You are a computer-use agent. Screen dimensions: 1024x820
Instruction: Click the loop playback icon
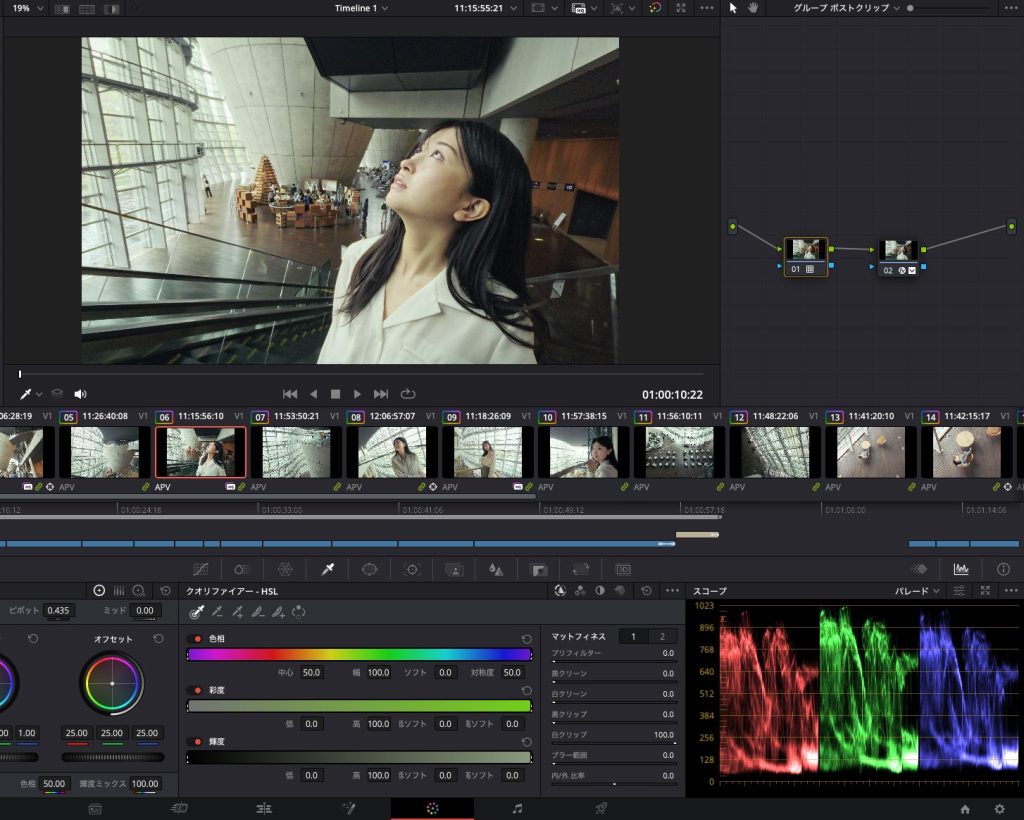coord(408,394)
